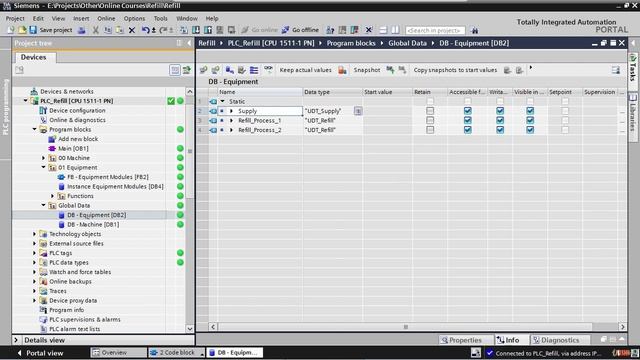The height and width of the screenshot is (360, 640).
Task: Click the Expand all rows icon in DB toolbar
Action: pos(254,70)
